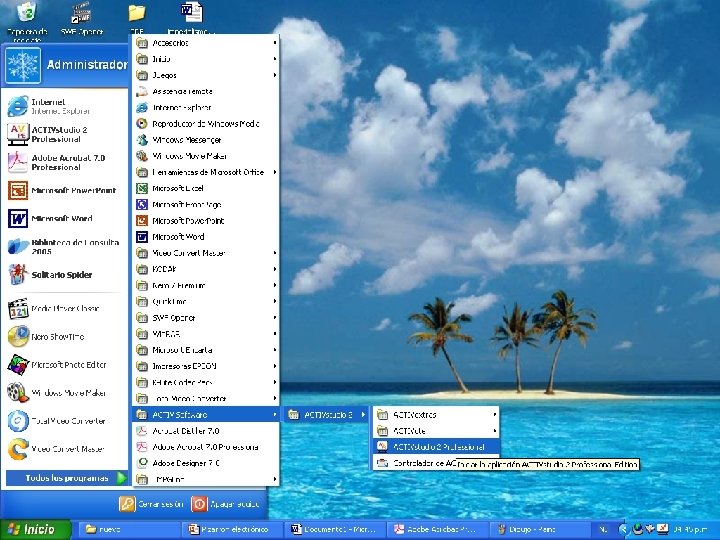Open Total Video Converter from the Start menu left pane
The image size is (720, 540).
point(65,421)
